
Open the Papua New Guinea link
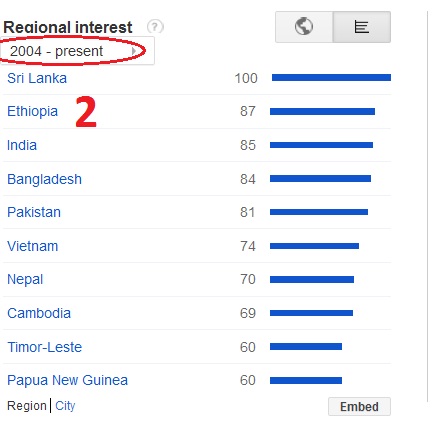point(67,380)
